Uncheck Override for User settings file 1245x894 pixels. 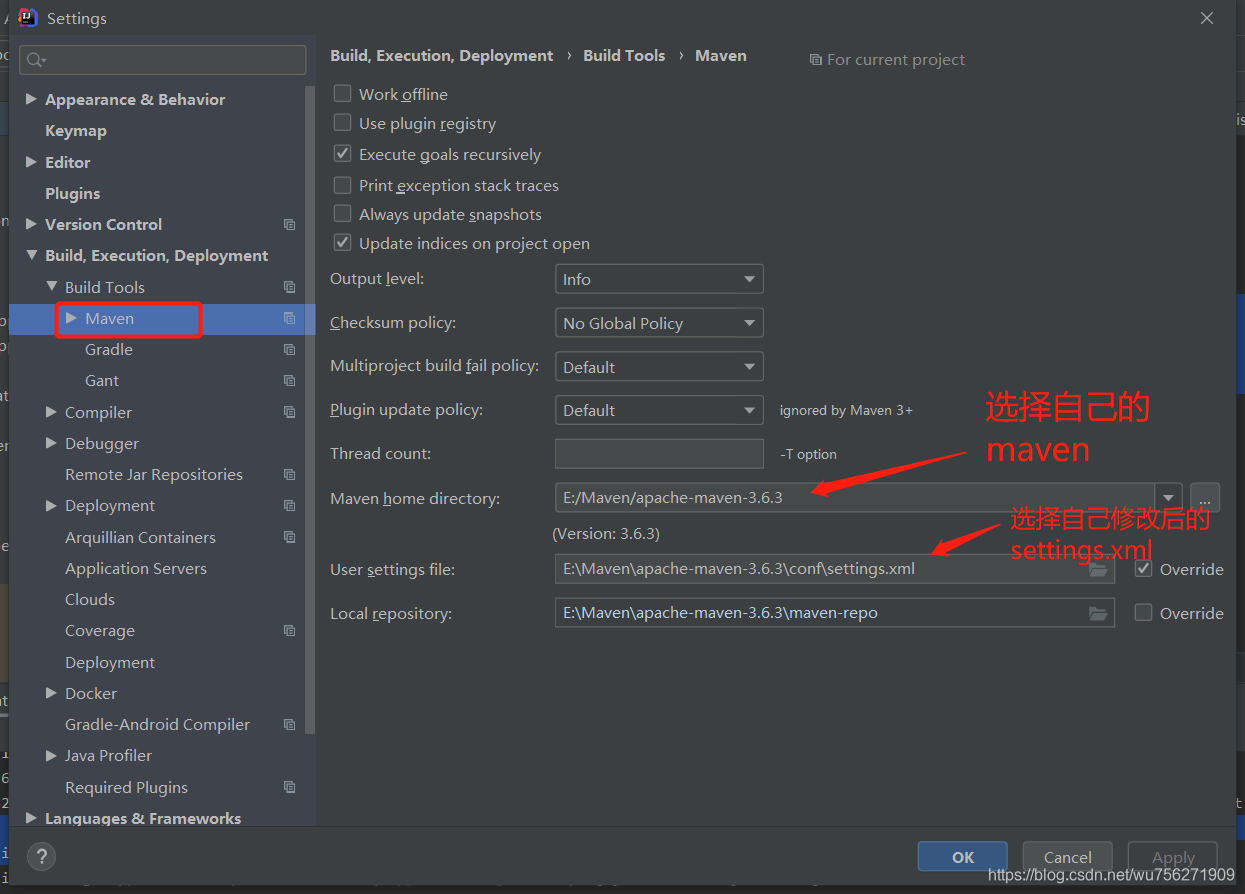click(1143, 569)
